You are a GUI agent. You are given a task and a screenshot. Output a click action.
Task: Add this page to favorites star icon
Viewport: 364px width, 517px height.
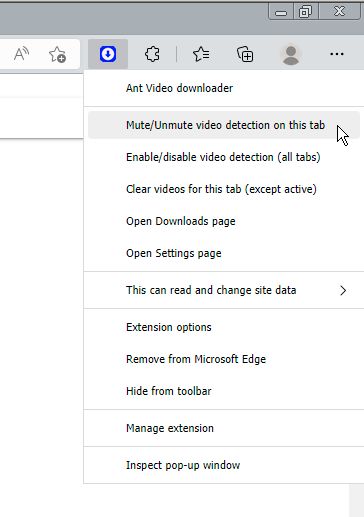[57, 54]
